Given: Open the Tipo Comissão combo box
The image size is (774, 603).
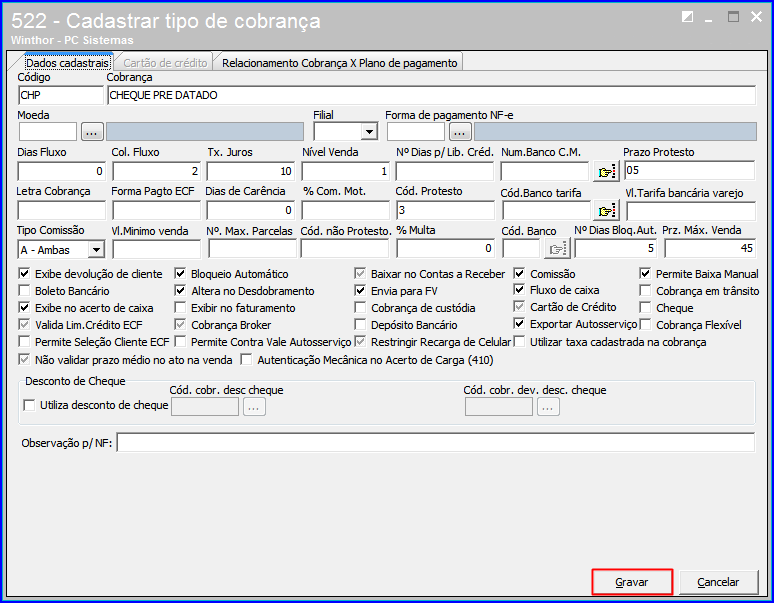Looking at the screenshot, I should [x=96, y=250].
